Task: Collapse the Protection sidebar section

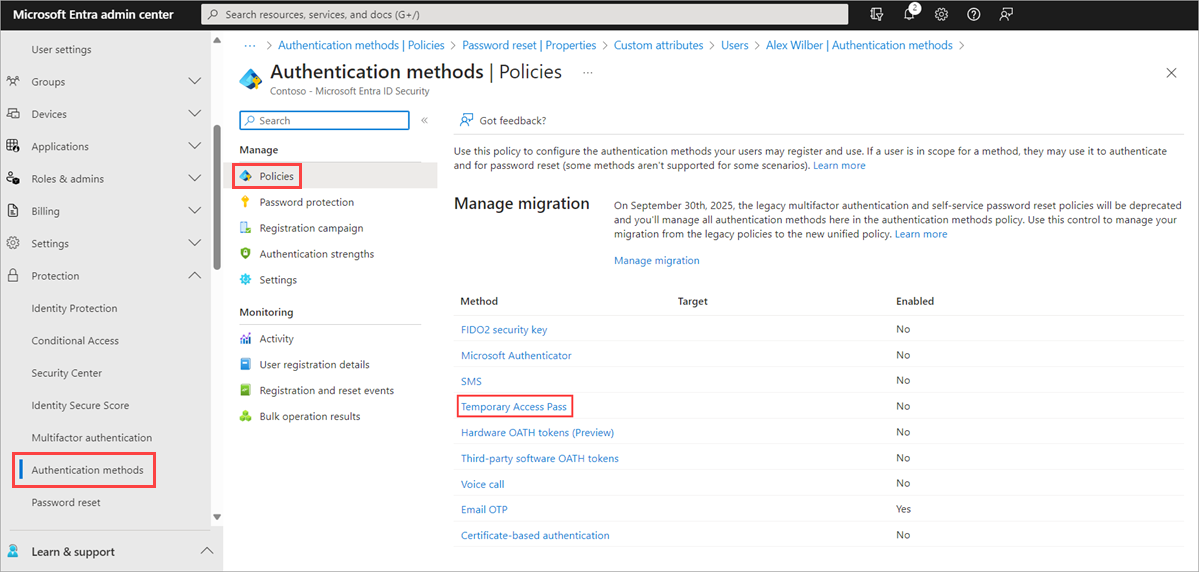Action: coord(195,276)
